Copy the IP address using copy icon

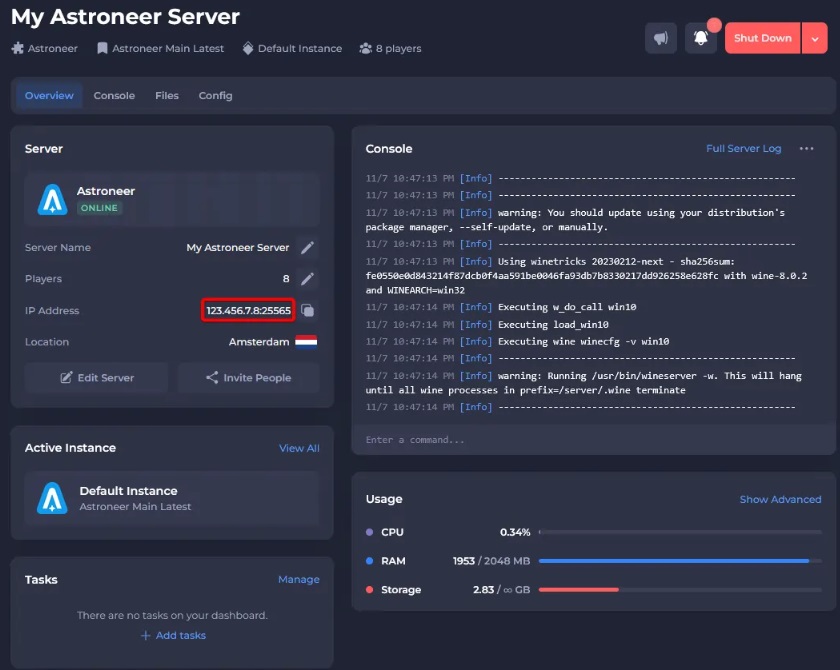click(308, 310)
